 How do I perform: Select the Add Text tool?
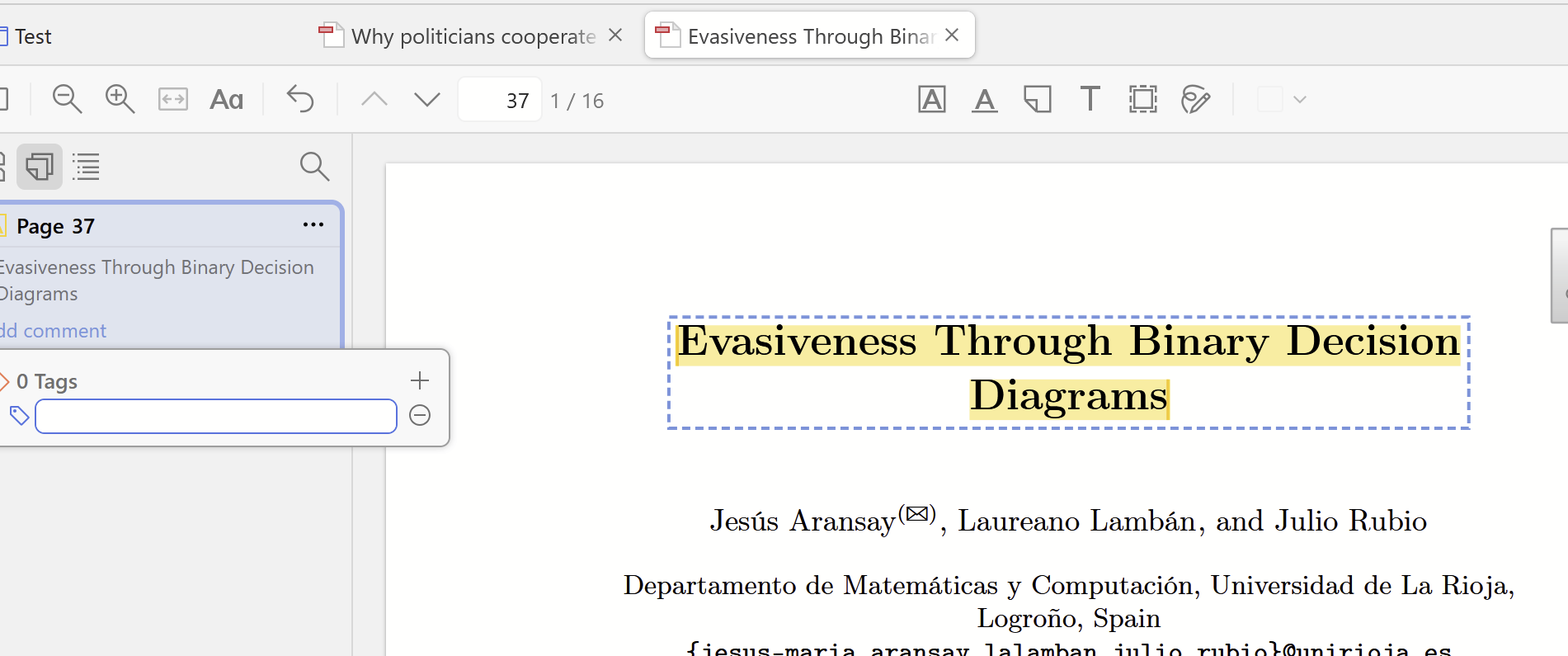tap(1090, 100)
